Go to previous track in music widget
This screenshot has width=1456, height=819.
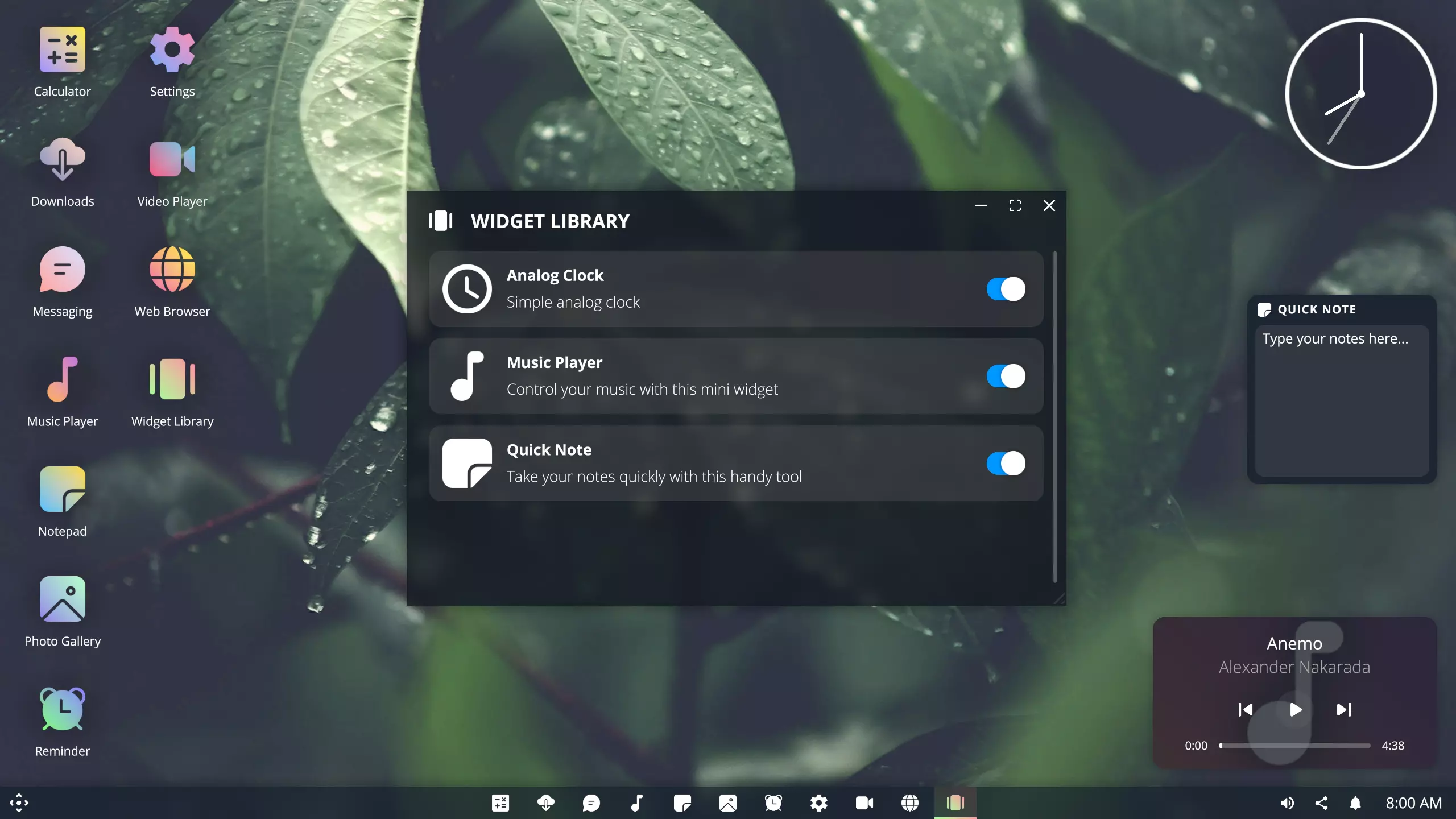pyautogui.click(x=1246, y=710)
